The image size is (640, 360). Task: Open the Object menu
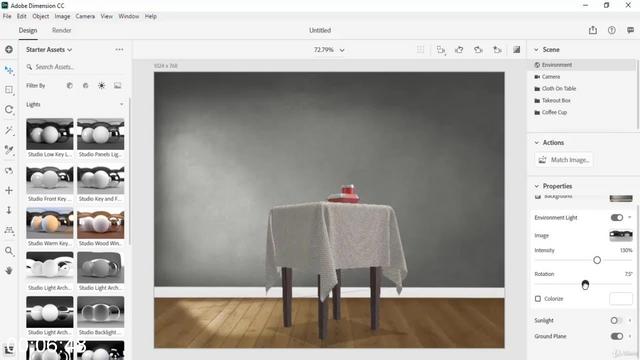(40, 16)
